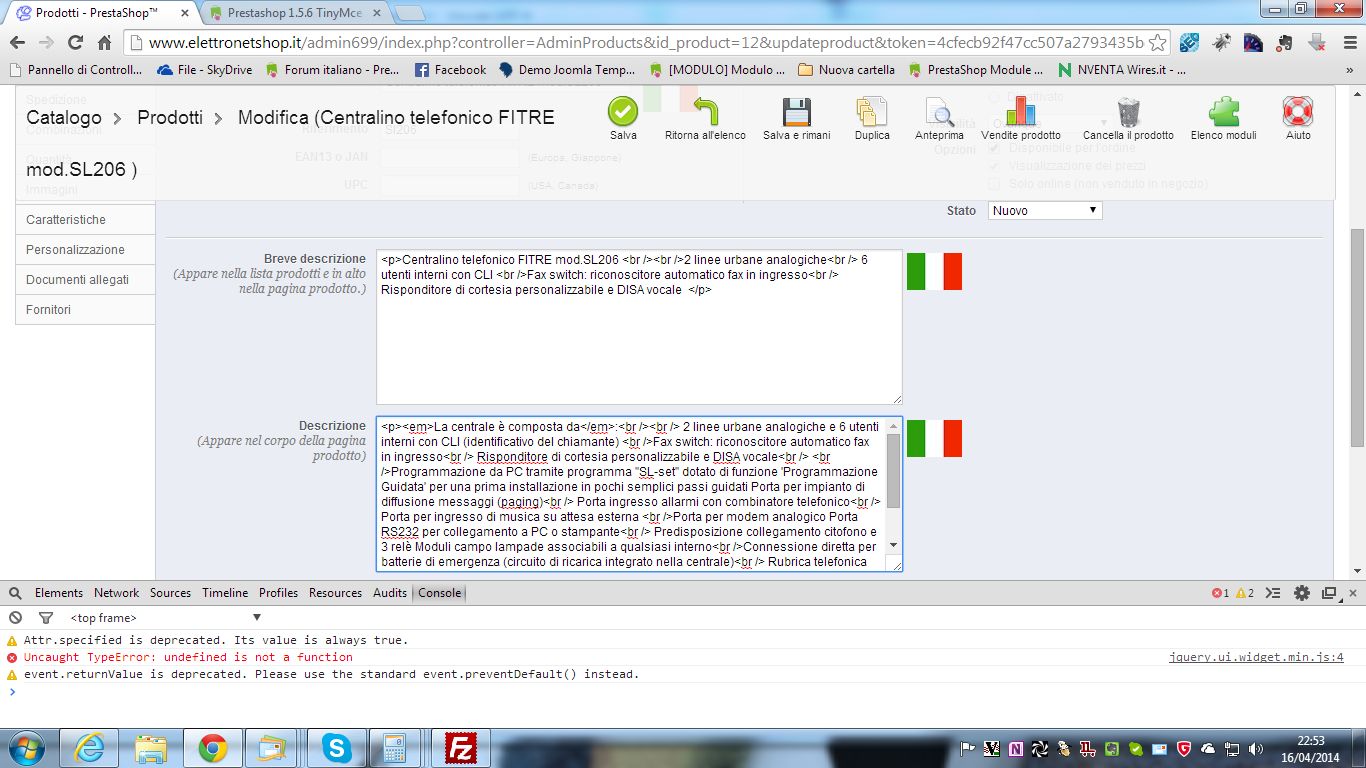Open the jquery.ui.widget.min.js:4 source link
This screenshot has height=768, width=1366.
1256,657
